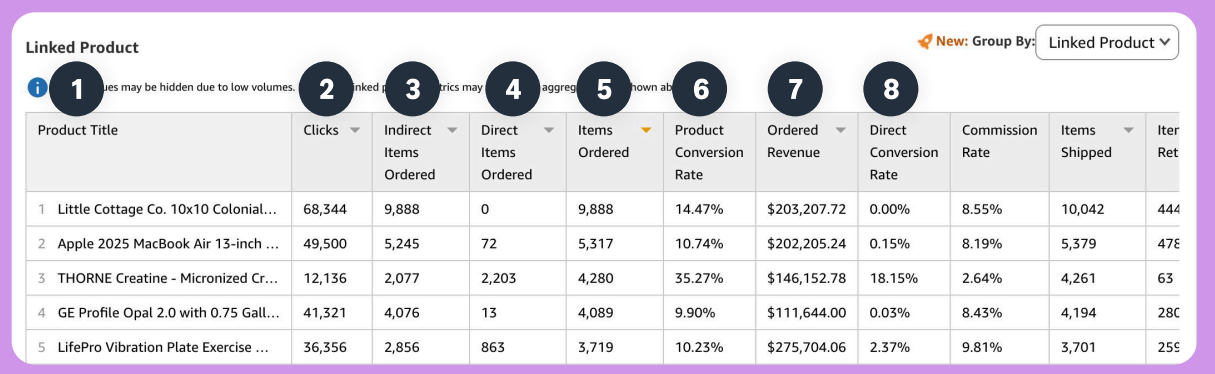1215x374 pixels.
Task: Select the 9.81% commission rate cell
Action: (x=999, y=348)
